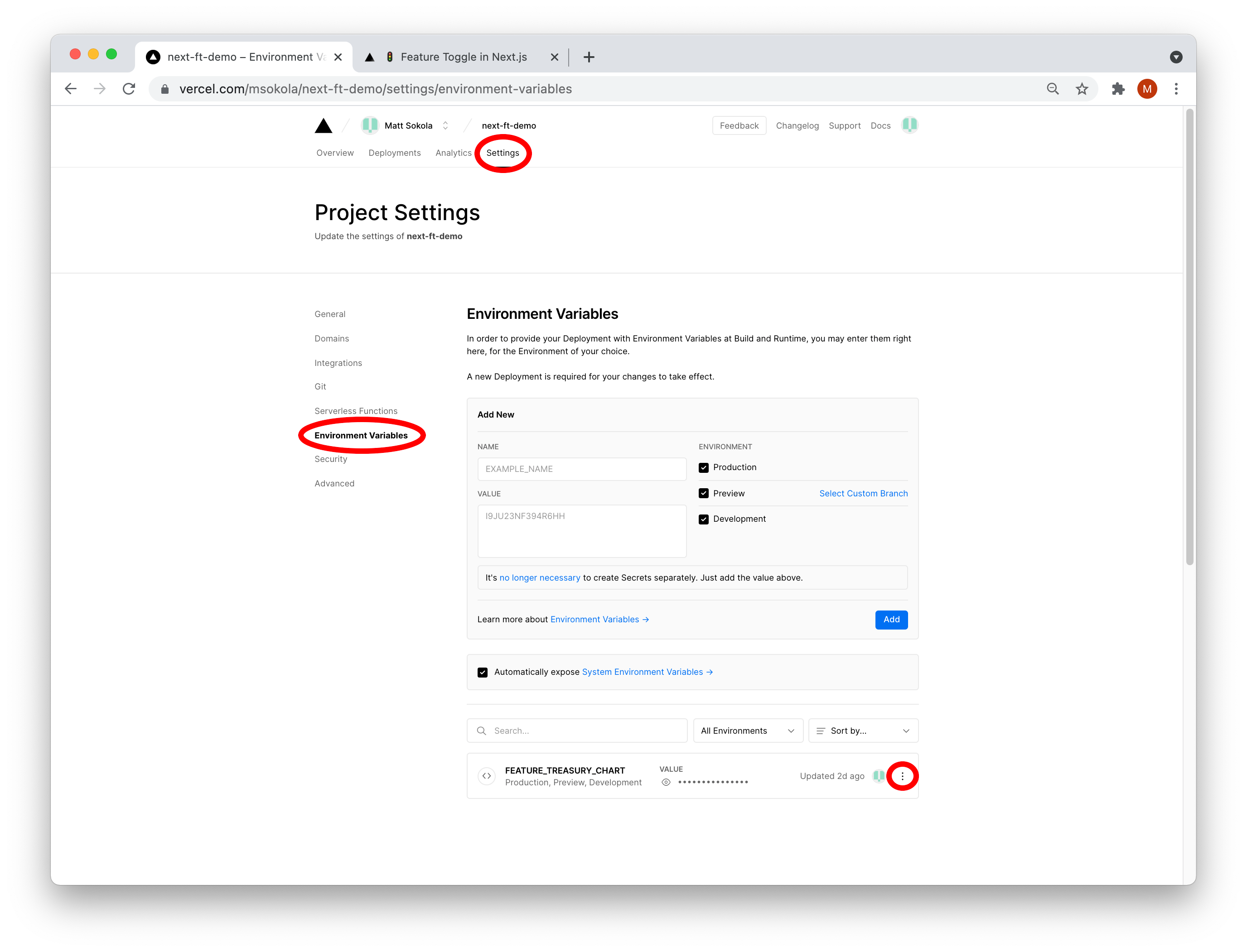
Task: Click the zoom magnifier icon in address bar
Action: point(1053,89)
